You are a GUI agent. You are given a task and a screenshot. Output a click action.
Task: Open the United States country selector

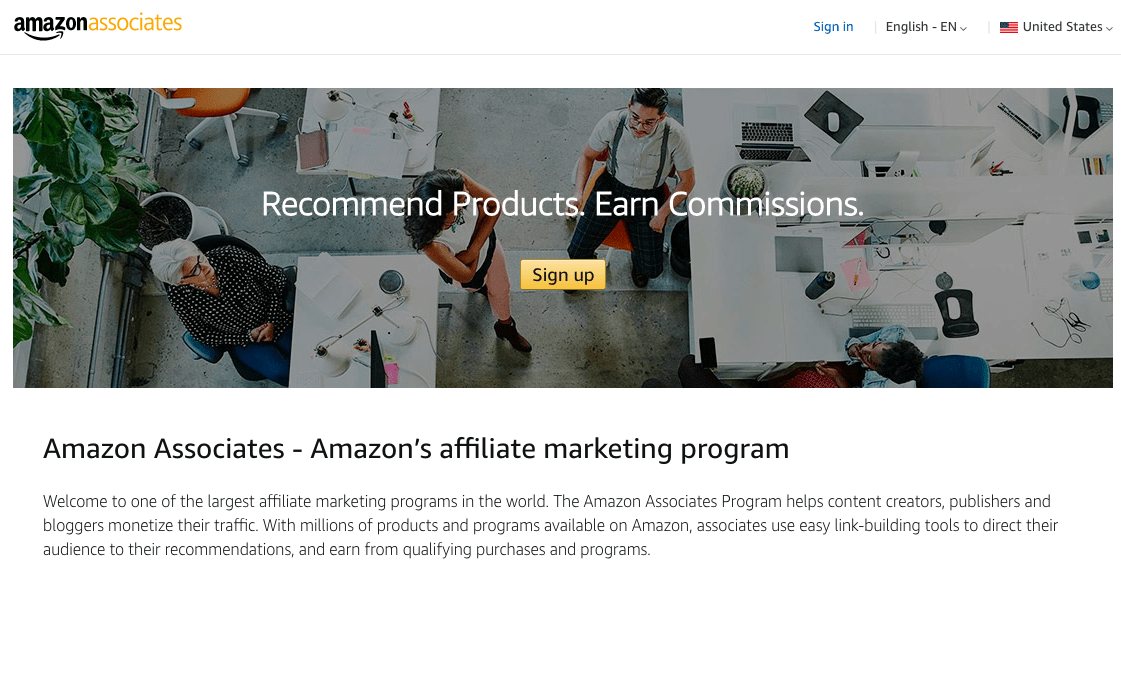[x=1056, y=26]
